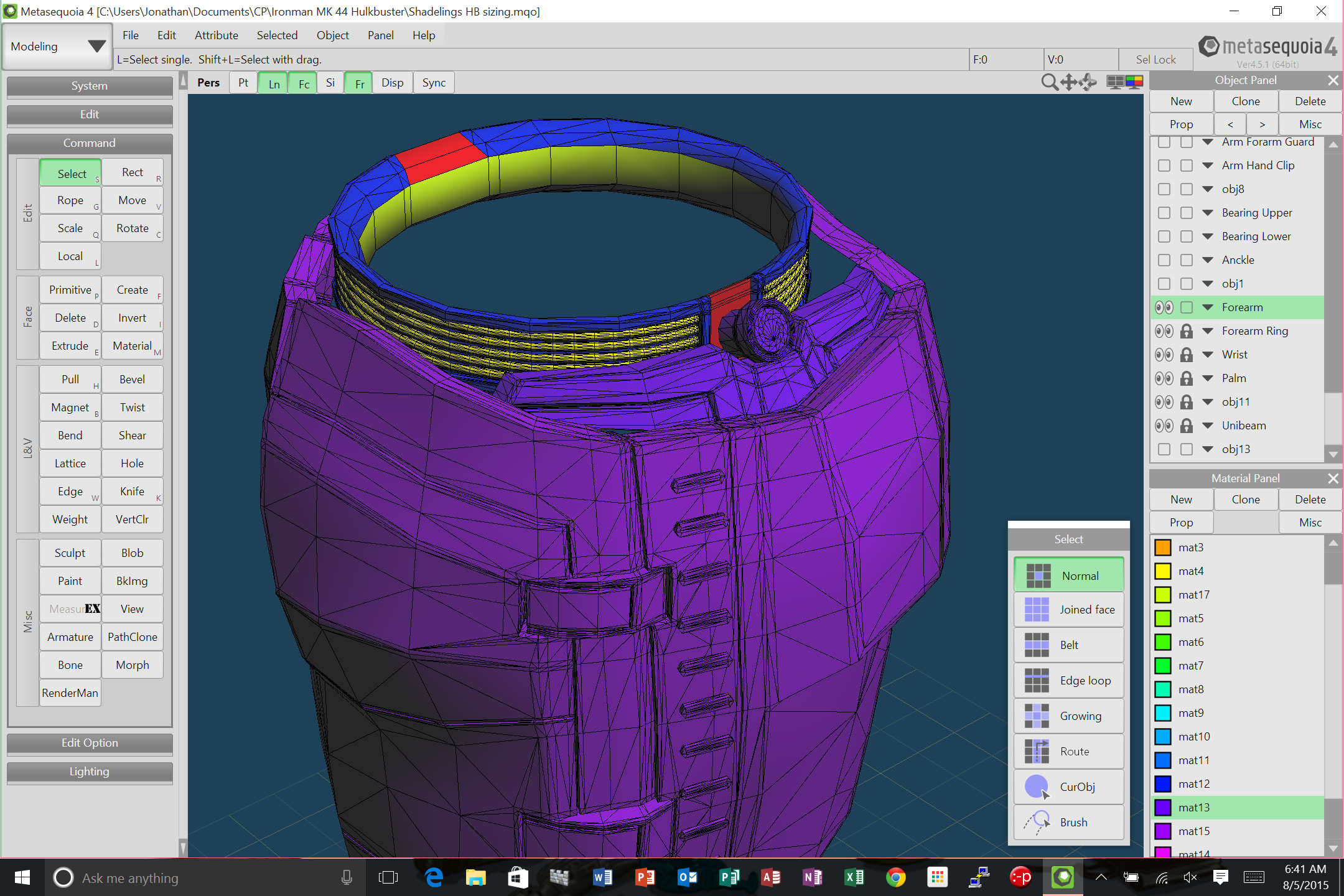Screen dimensions: 1344x896
Task: Click the Material Panel scrollbar up arrow
Action: tap(1333, 543)
